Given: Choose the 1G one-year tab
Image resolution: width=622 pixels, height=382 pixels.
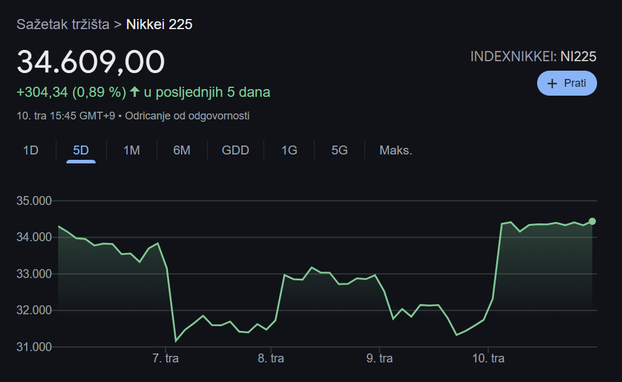Looking at the screenshot, I should pos(289,150).
